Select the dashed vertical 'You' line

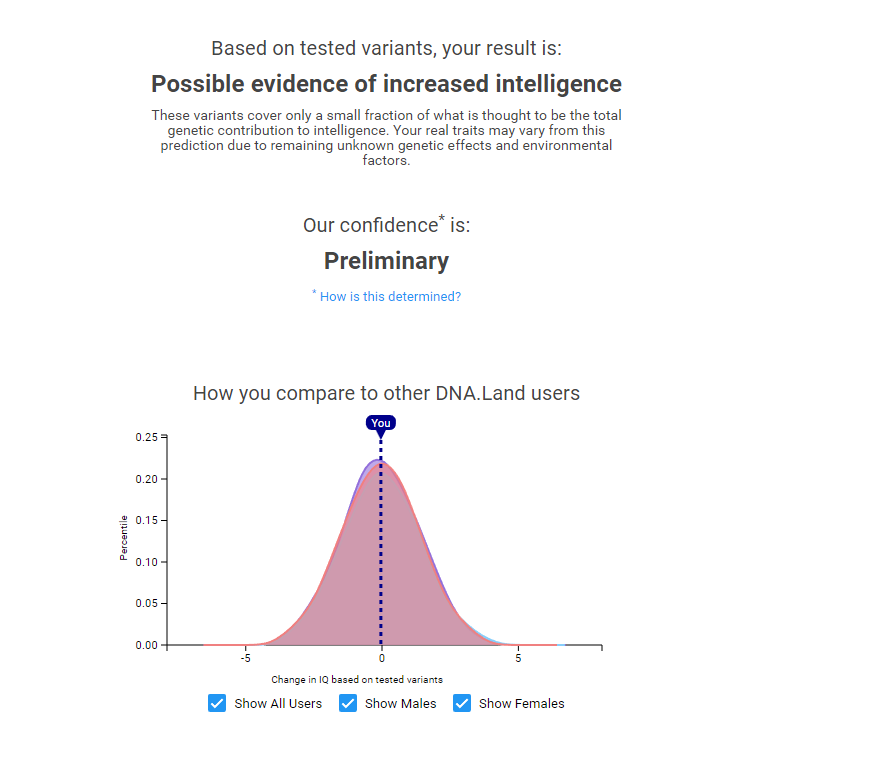pyautogui.click(x=381, y=543)
